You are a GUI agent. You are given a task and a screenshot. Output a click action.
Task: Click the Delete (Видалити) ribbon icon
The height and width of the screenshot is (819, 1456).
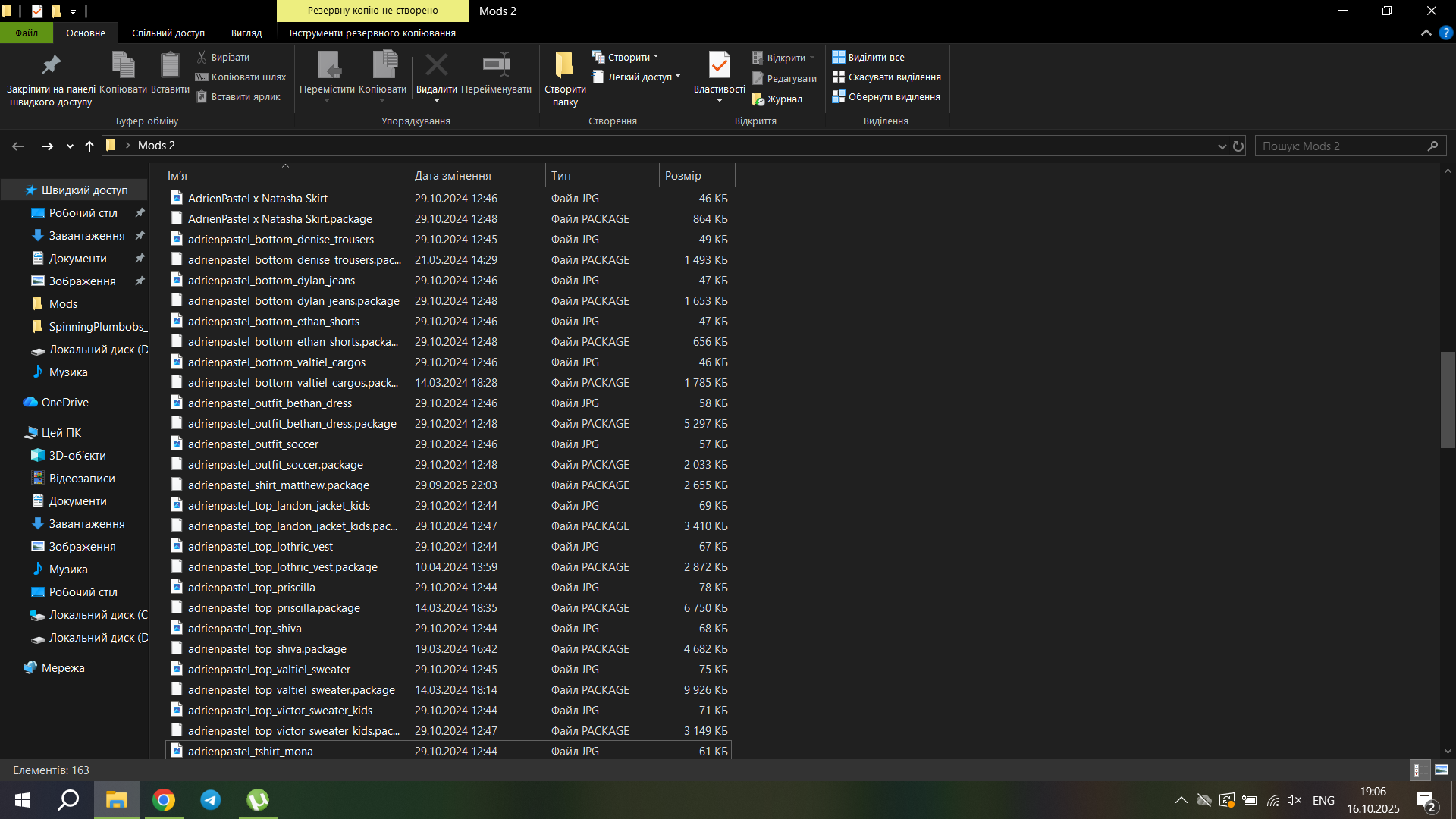[x=436, y=66]
